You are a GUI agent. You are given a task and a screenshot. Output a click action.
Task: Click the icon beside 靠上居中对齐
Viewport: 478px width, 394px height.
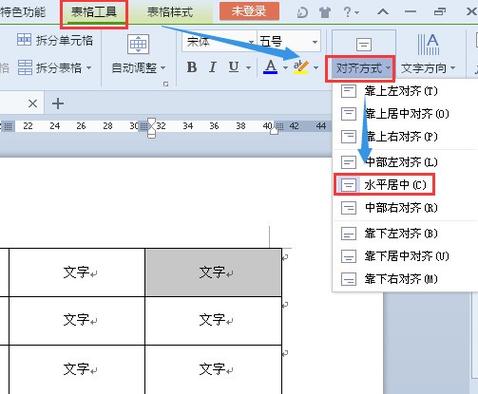(x=348, y=114)
